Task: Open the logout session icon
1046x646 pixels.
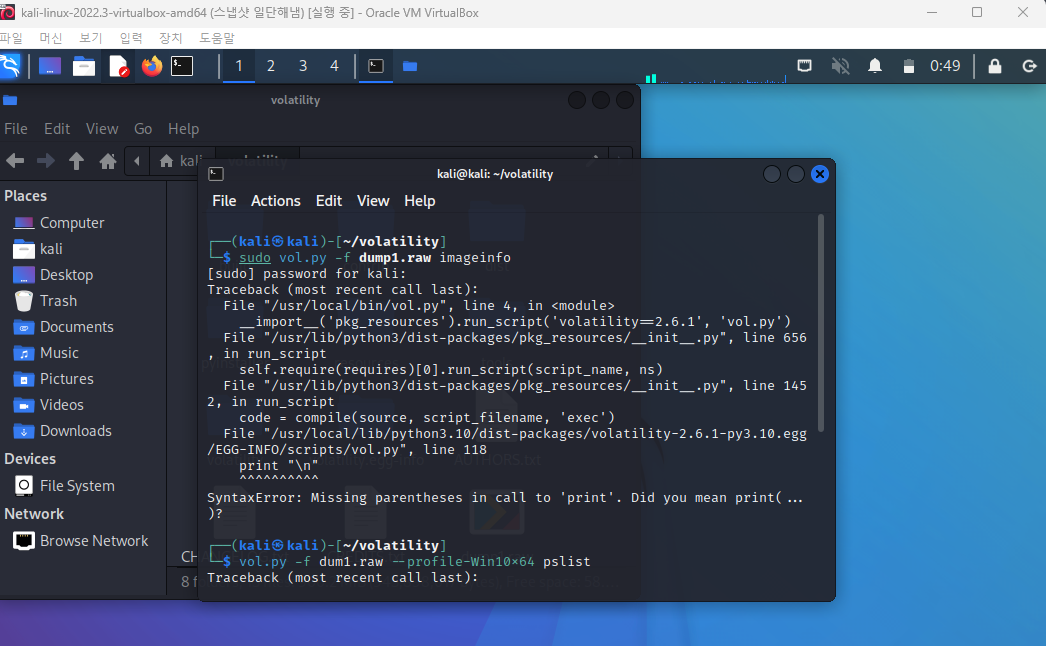Action: click(1029, 66)
